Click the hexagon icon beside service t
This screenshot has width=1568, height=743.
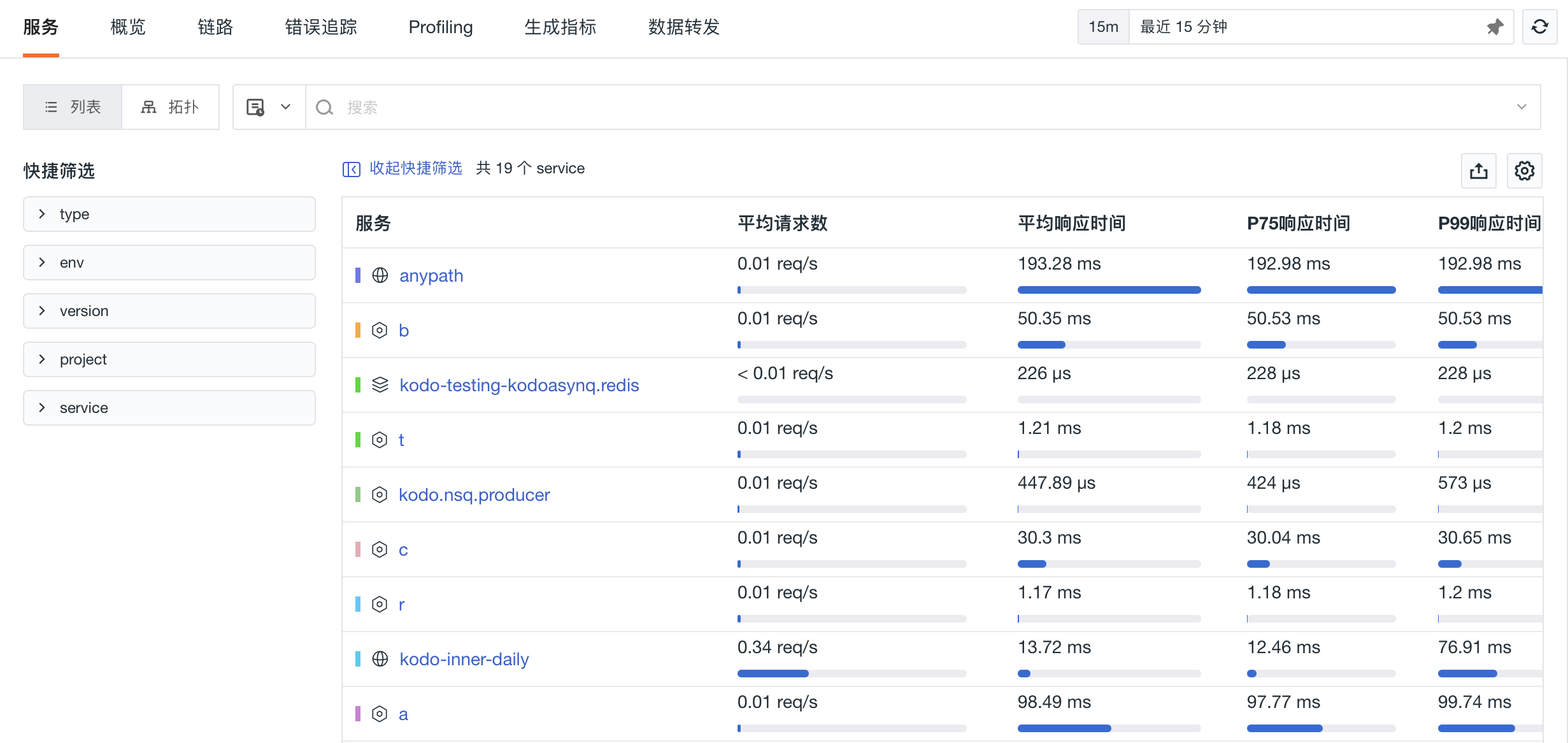click(x=380, y=440)
